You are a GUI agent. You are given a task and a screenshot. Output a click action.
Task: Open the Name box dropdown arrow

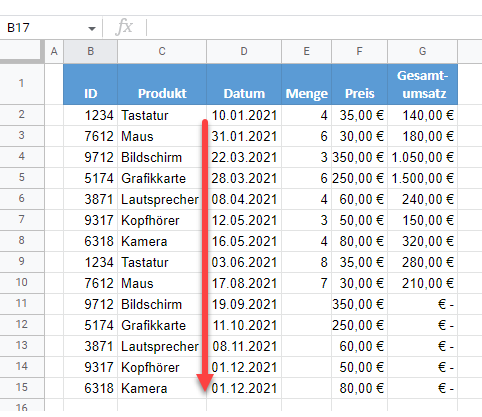92,28
